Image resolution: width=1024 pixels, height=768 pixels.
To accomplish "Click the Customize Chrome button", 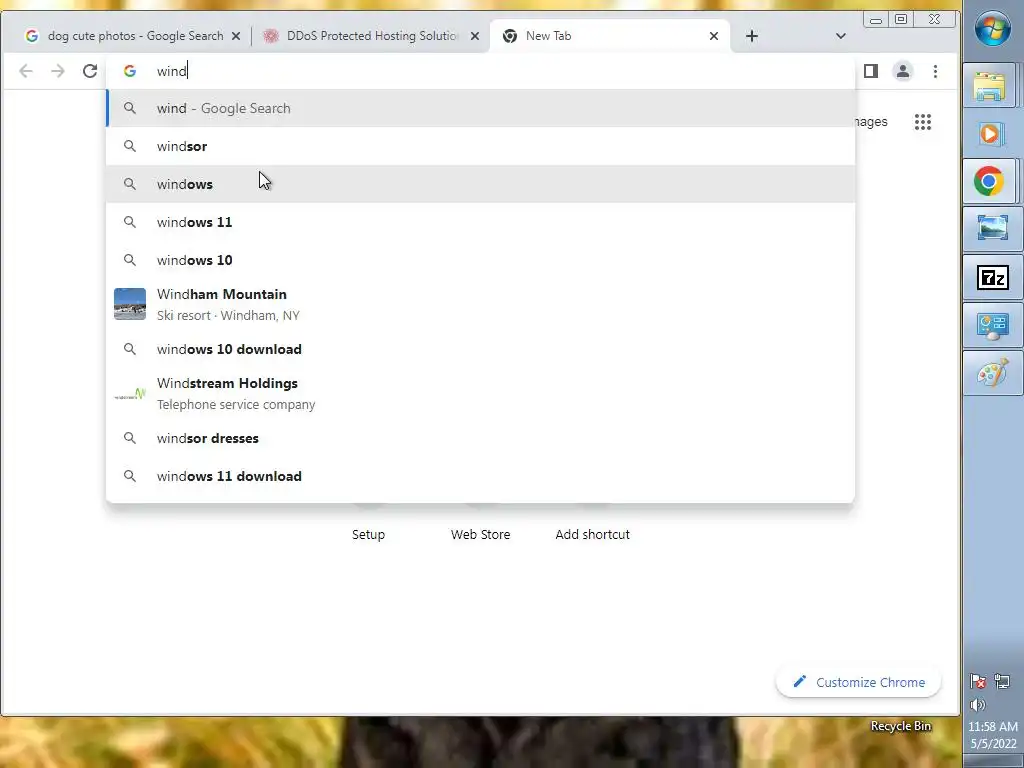I will tap(858, 682).
